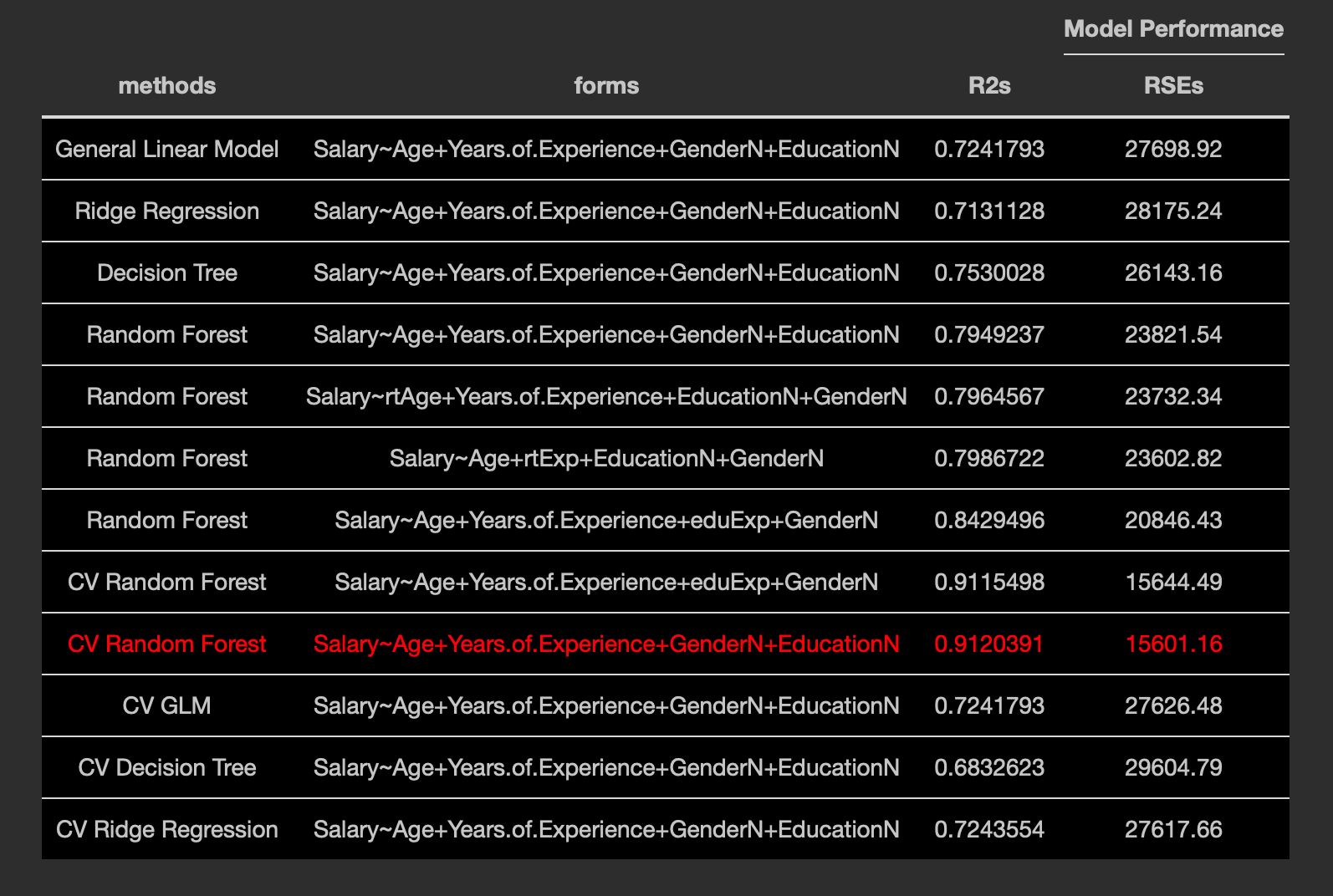
Task: Click the red RSE value 15601.16
Action: pyautogui.click(x=1173, y=644)
